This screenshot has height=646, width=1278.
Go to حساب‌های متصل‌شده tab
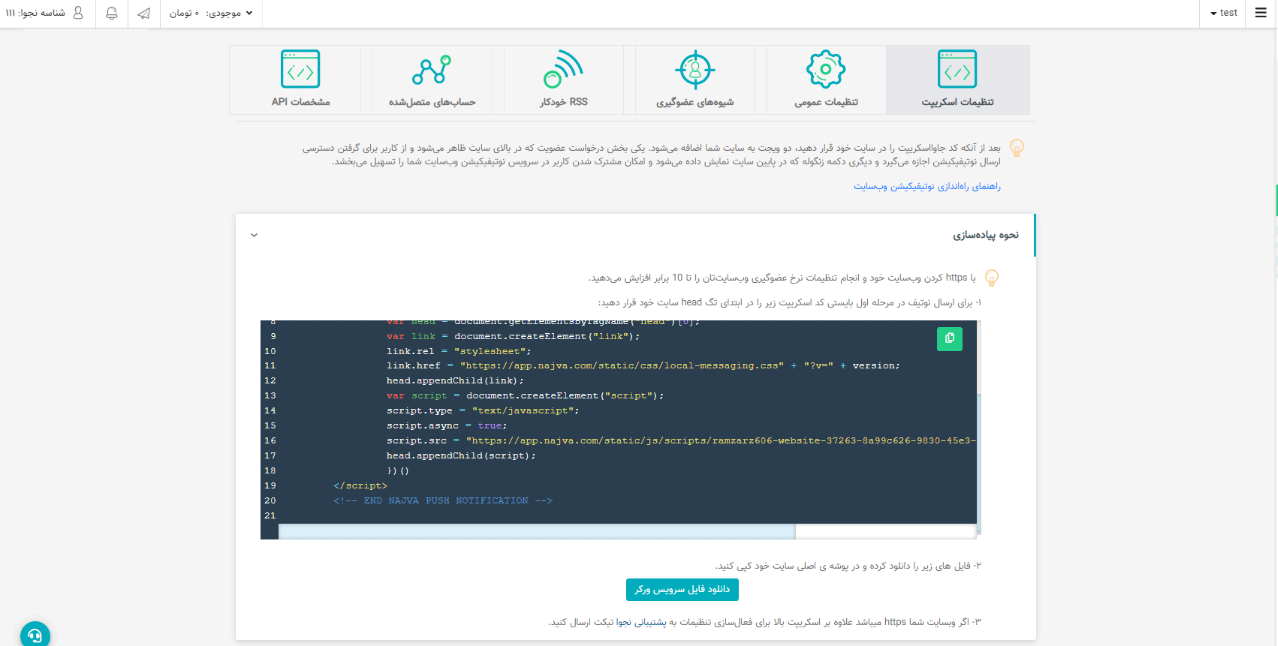tap(432, 80)
